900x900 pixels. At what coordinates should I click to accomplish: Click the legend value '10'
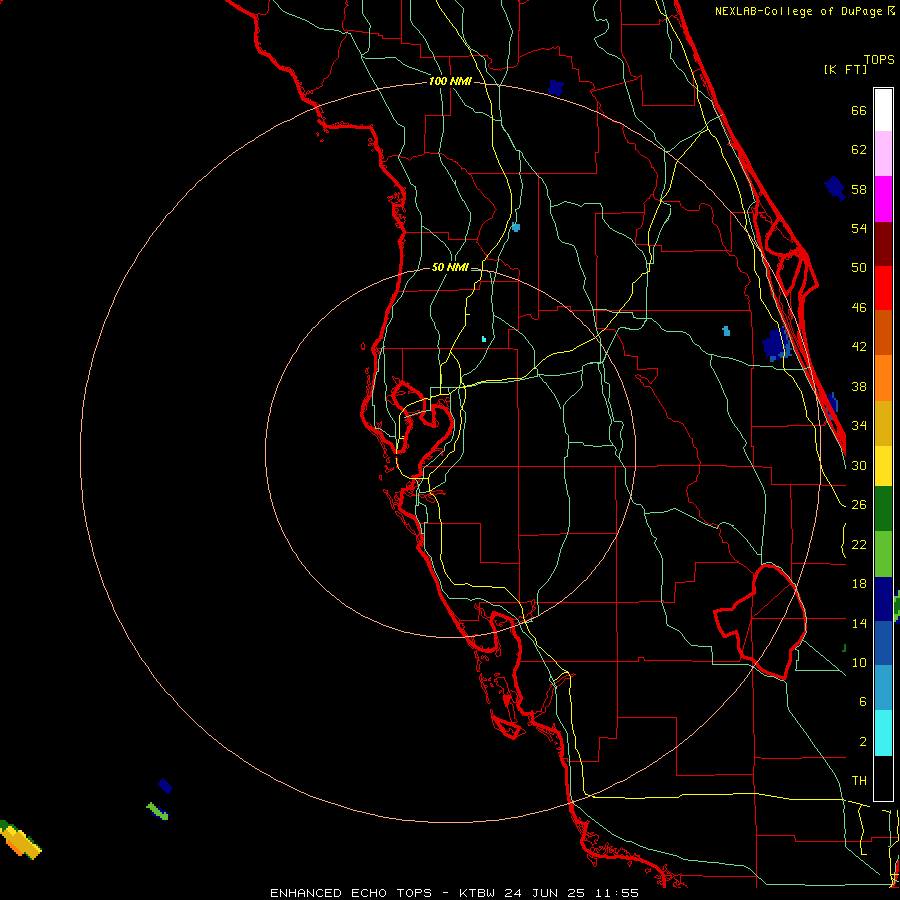[859, 662]
